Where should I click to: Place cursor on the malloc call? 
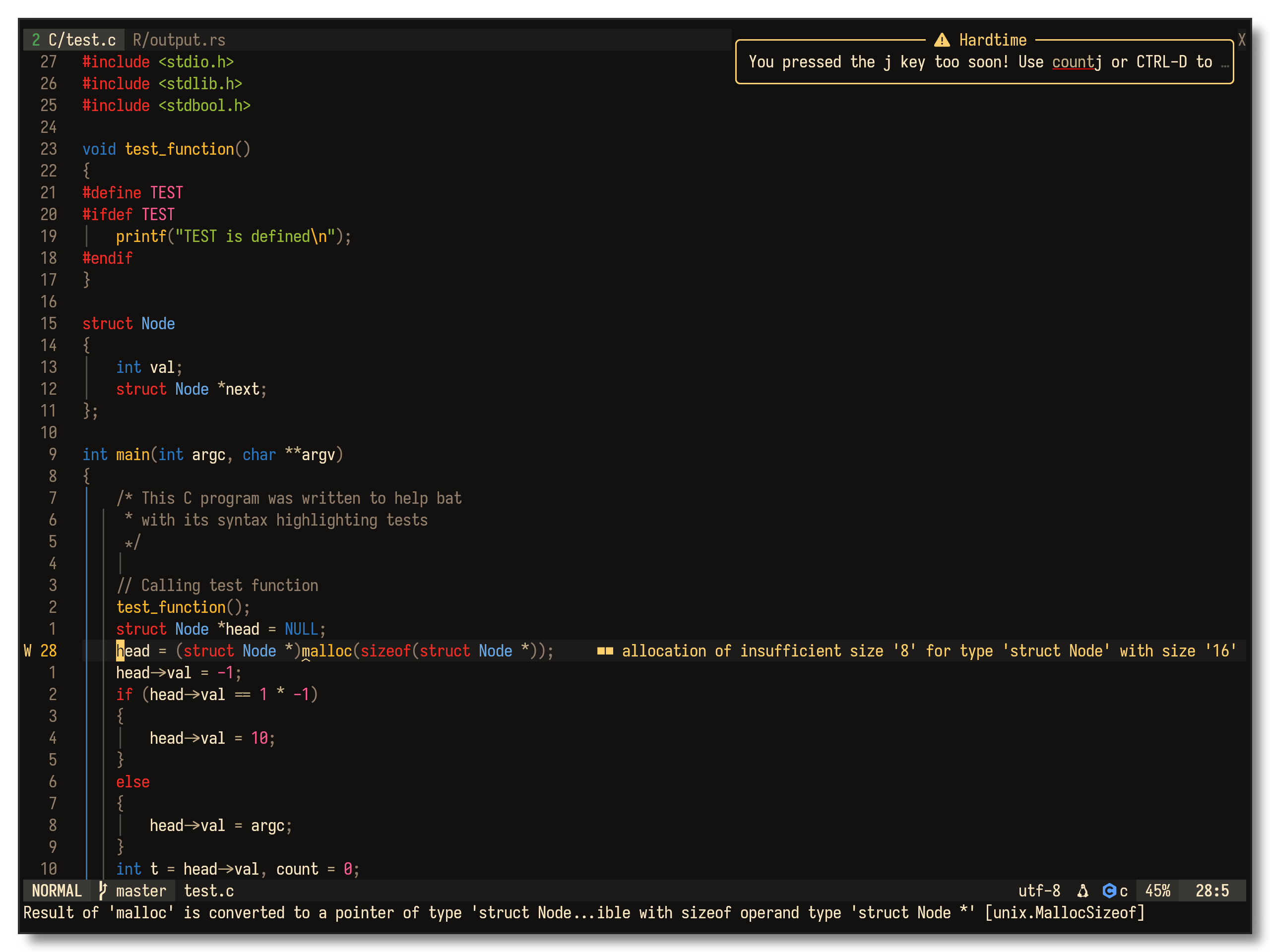tap(327, 651)
